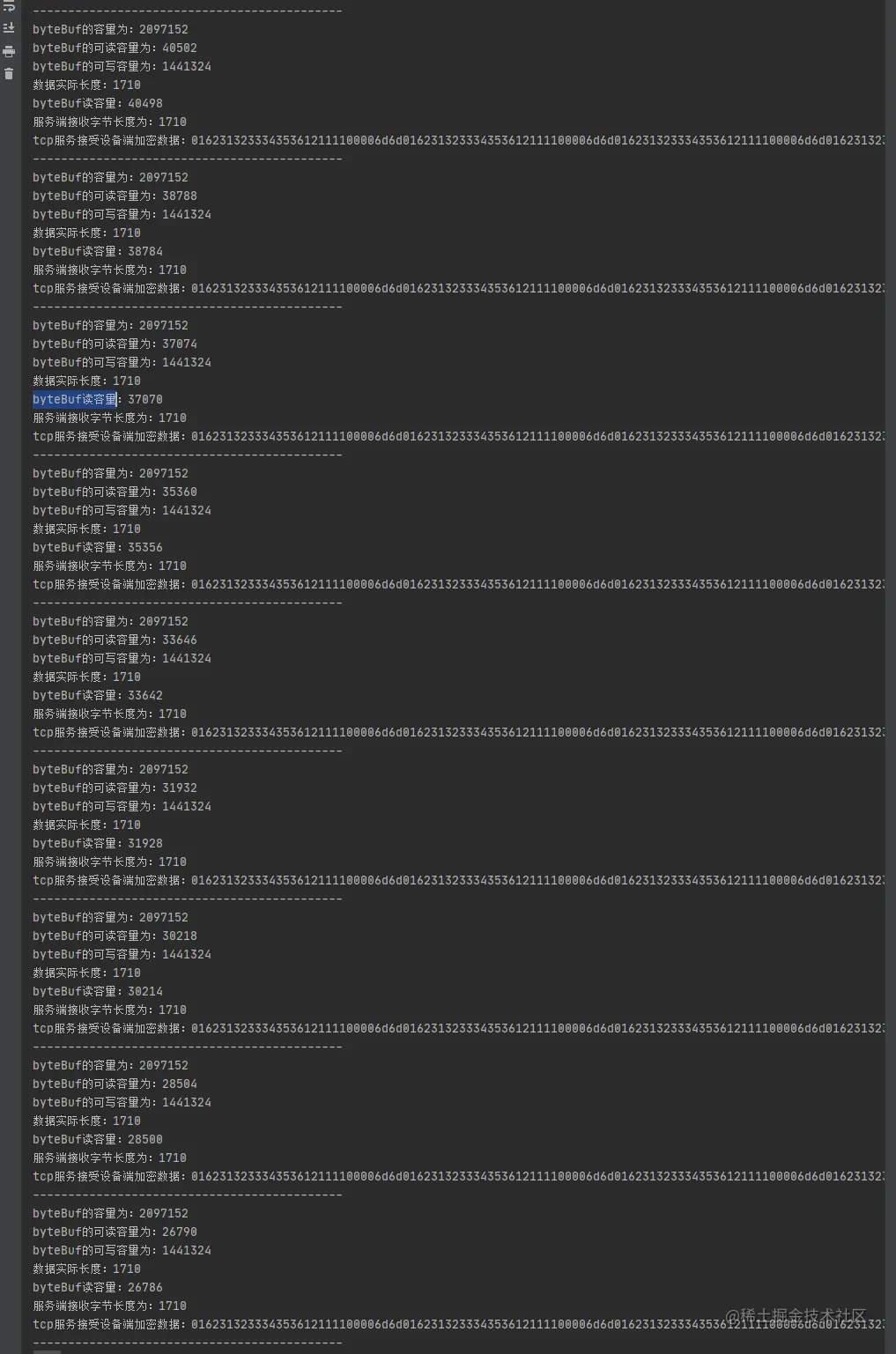Toggle the soft-wrap console icon

coord(9,5)
